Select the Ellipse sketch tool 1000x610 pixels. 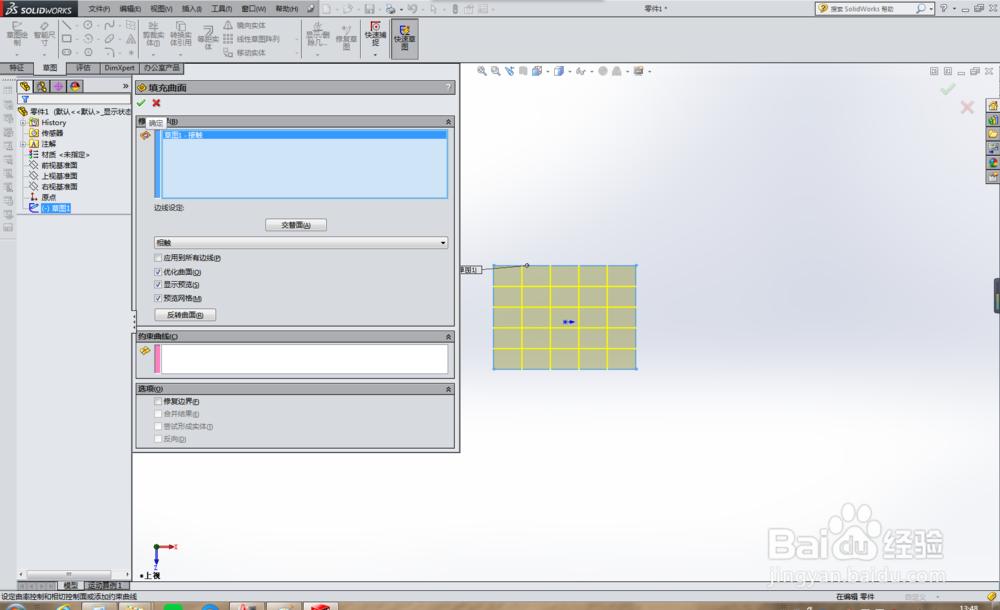109,39
